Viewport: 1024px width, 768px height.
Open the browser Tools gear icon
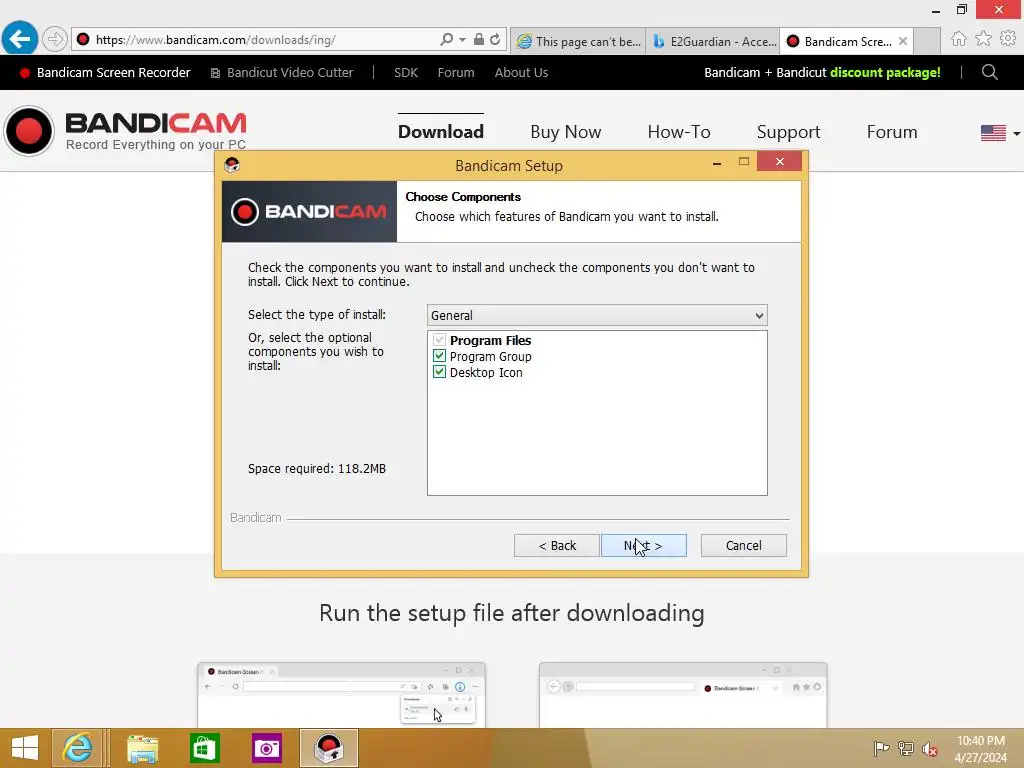[x=1008, y=39]
